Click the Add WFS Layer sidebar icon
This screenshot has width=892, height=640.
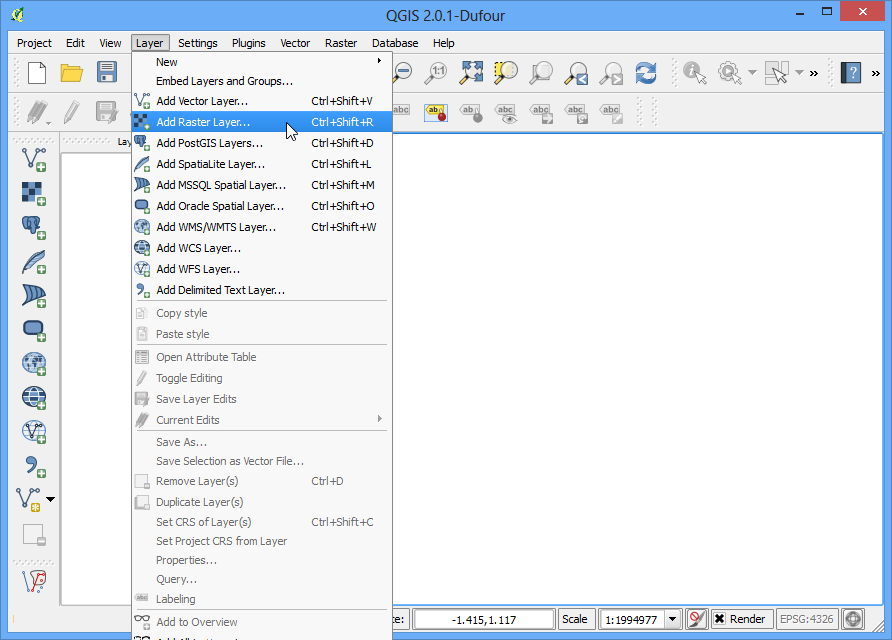[34, 432]
